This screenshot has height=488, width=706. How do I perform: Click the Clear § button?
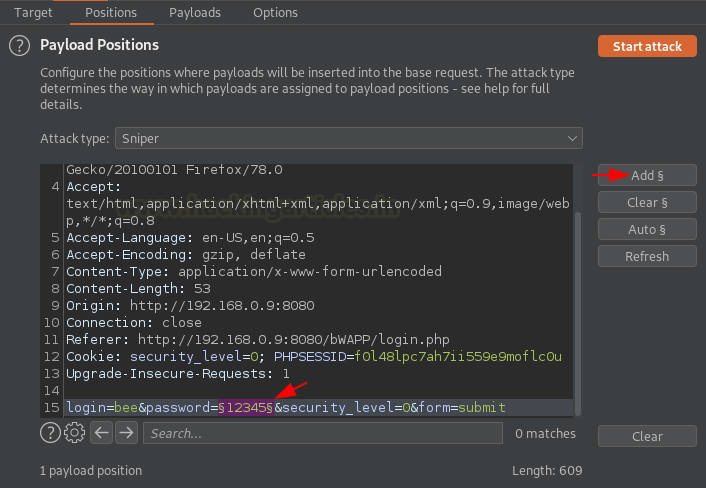coord(647,202)
